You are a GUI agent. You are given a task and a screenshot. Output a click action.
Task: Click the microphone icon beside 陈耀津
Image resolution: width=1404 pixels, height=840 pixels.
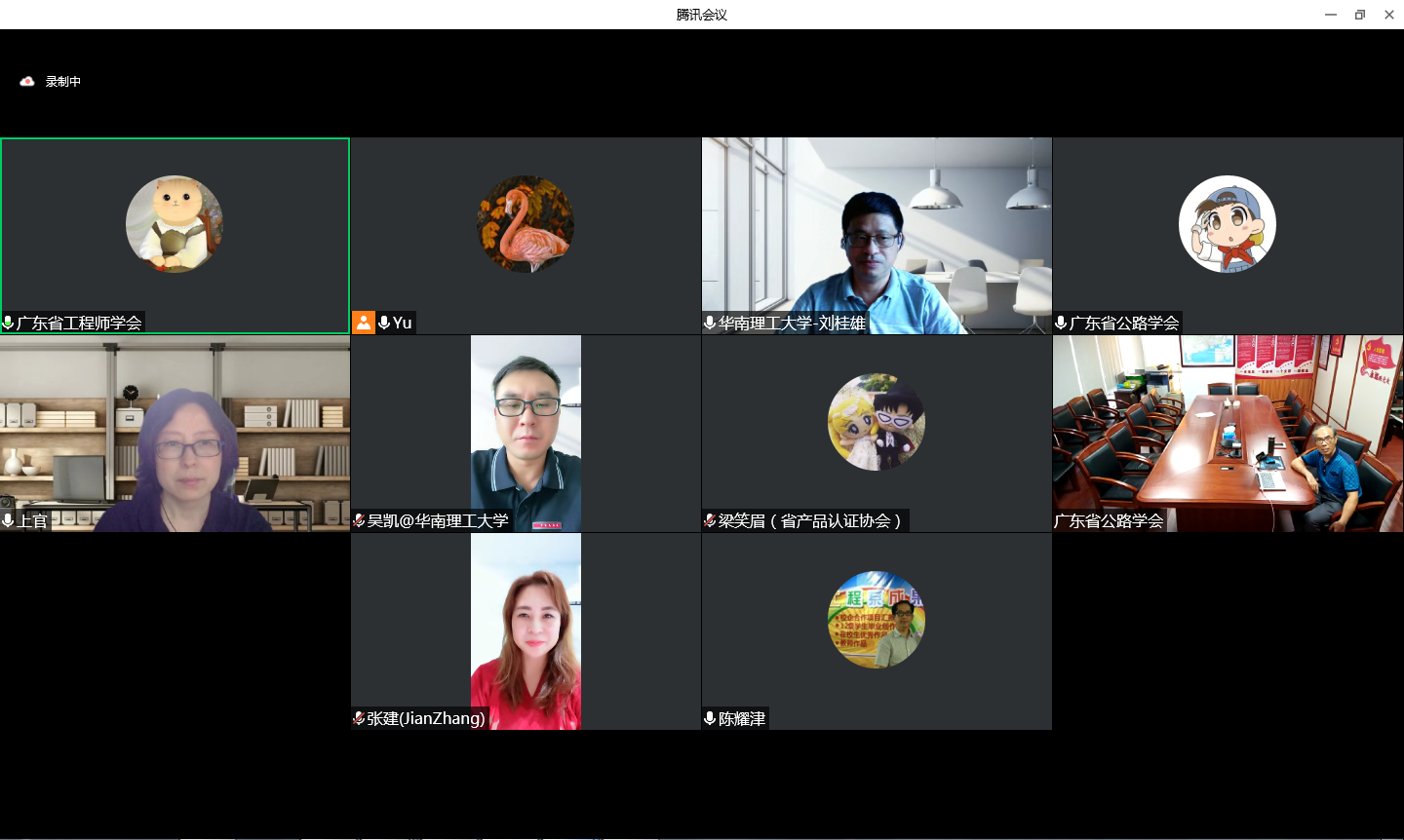(x=710, y=719)
